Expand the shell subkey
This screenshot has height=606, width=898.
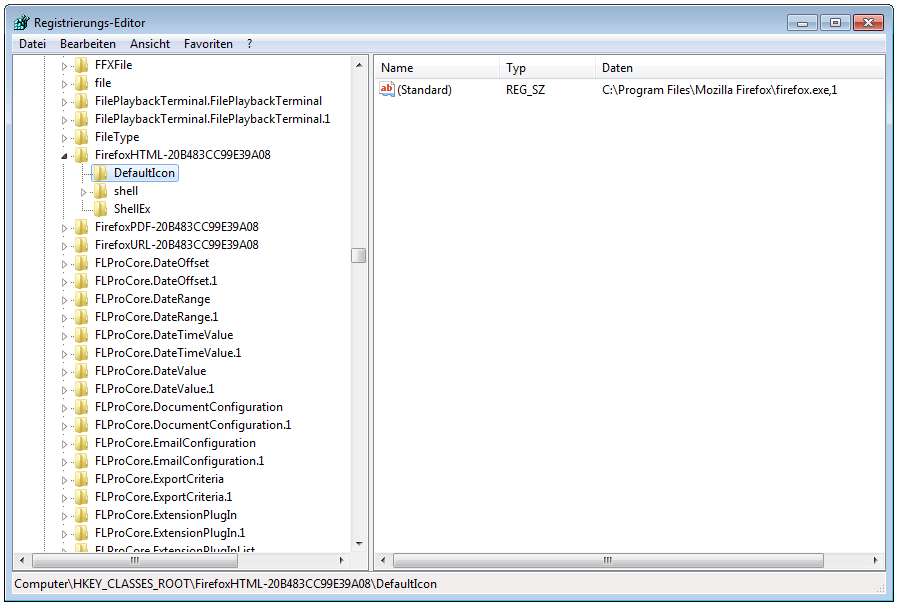pos(84,191)
